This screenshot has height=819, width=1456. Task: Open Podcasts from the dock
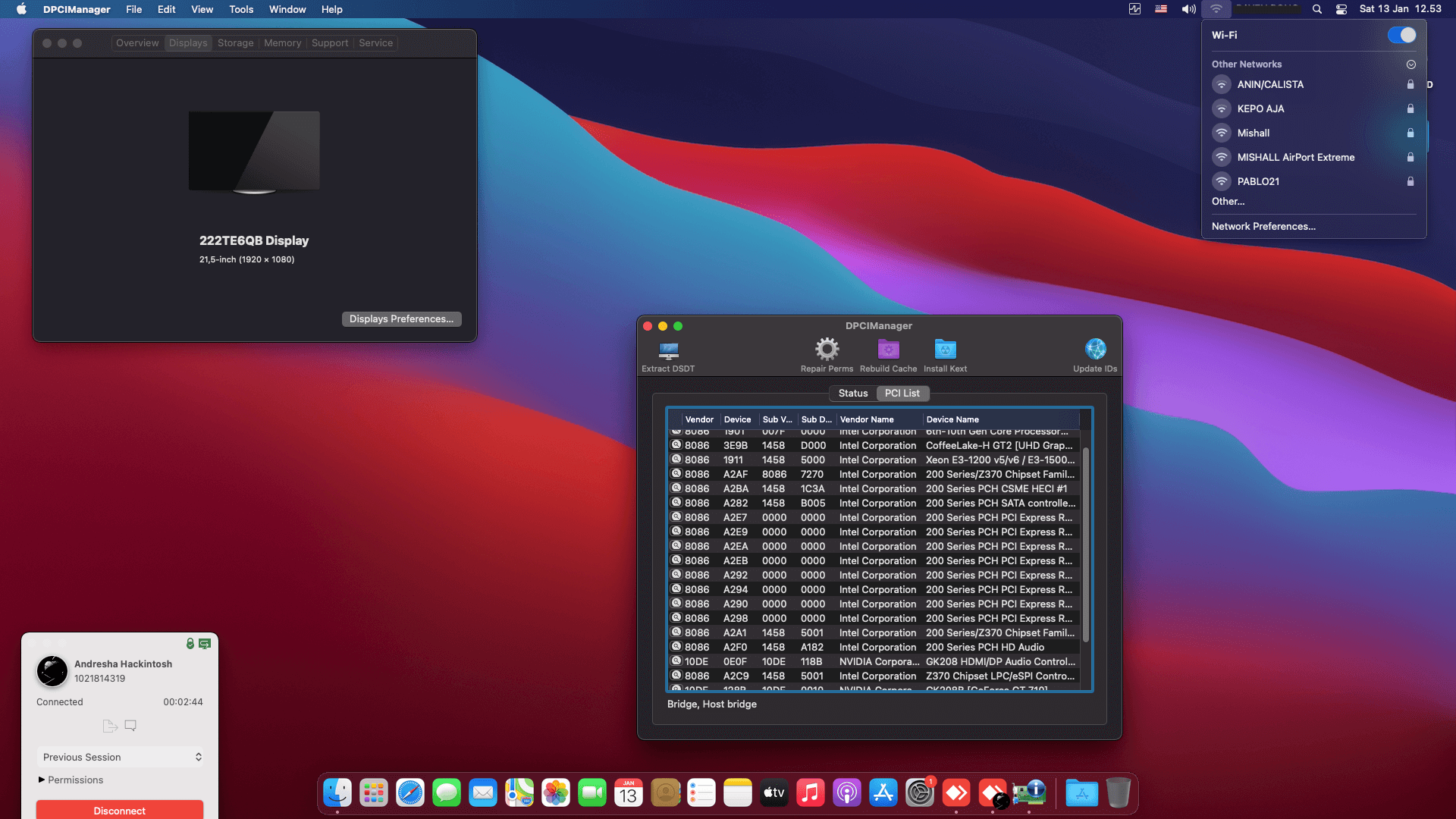[847, 793]
